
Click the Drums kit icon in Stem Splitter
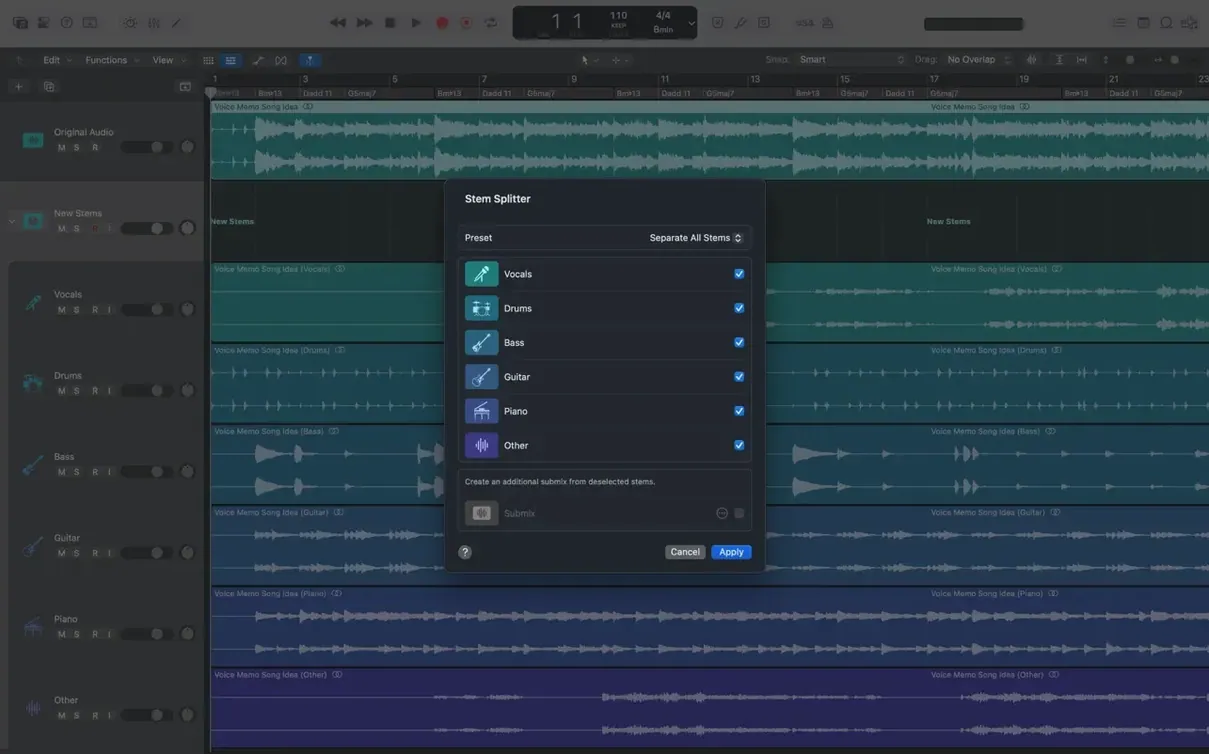(x=481, y=308)
